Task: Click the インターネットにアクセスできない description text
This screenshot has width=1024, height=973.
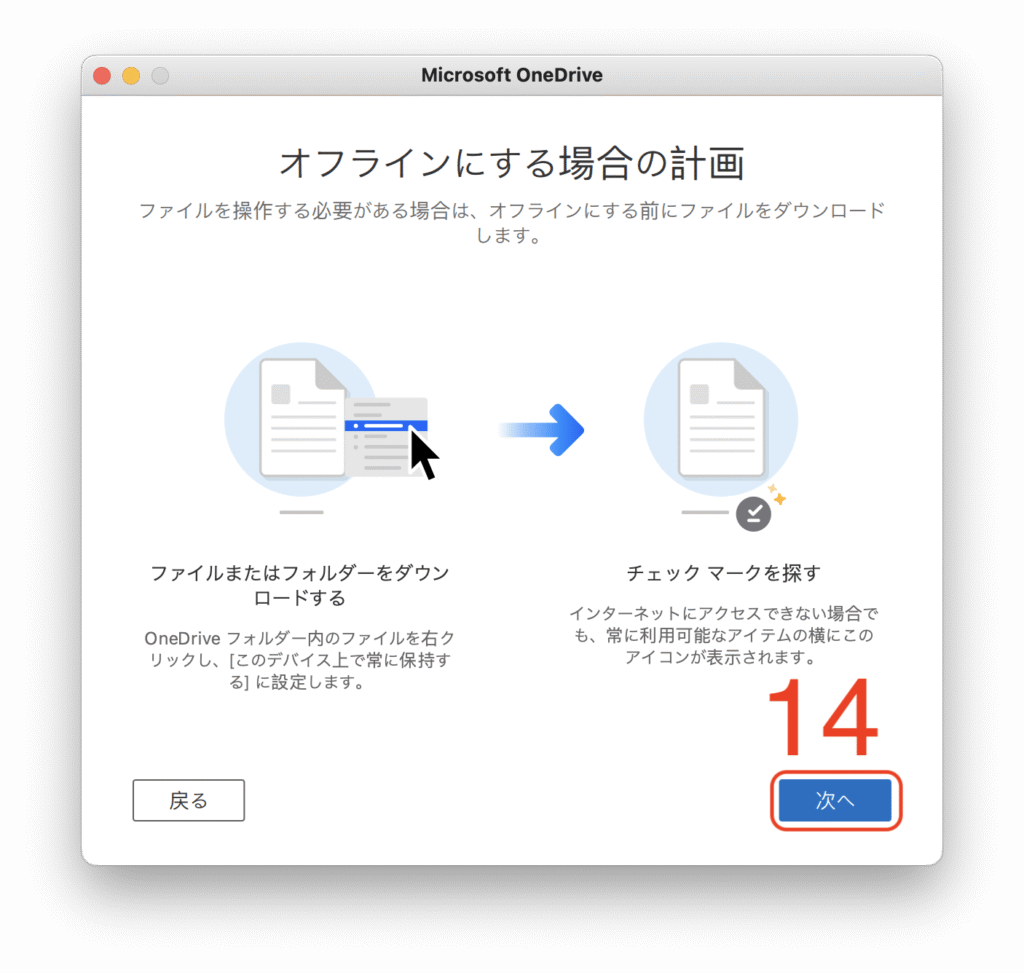Action: tap(724, 635)
